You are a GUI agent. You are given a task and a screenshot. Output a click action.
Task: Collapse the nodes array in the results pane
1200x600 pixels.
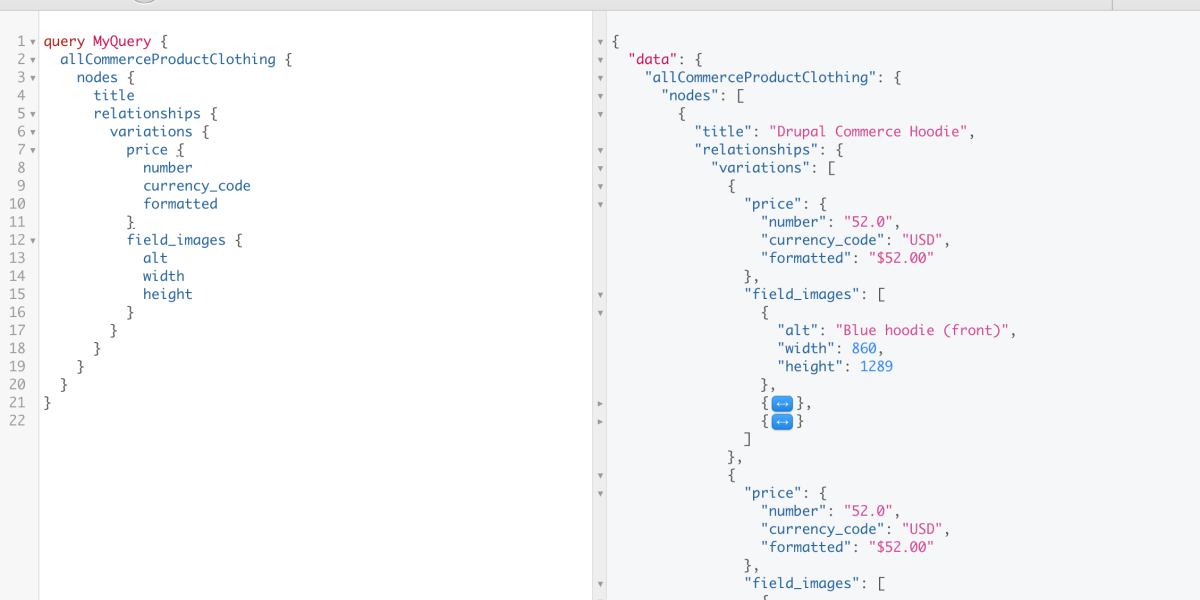point(599,95)
